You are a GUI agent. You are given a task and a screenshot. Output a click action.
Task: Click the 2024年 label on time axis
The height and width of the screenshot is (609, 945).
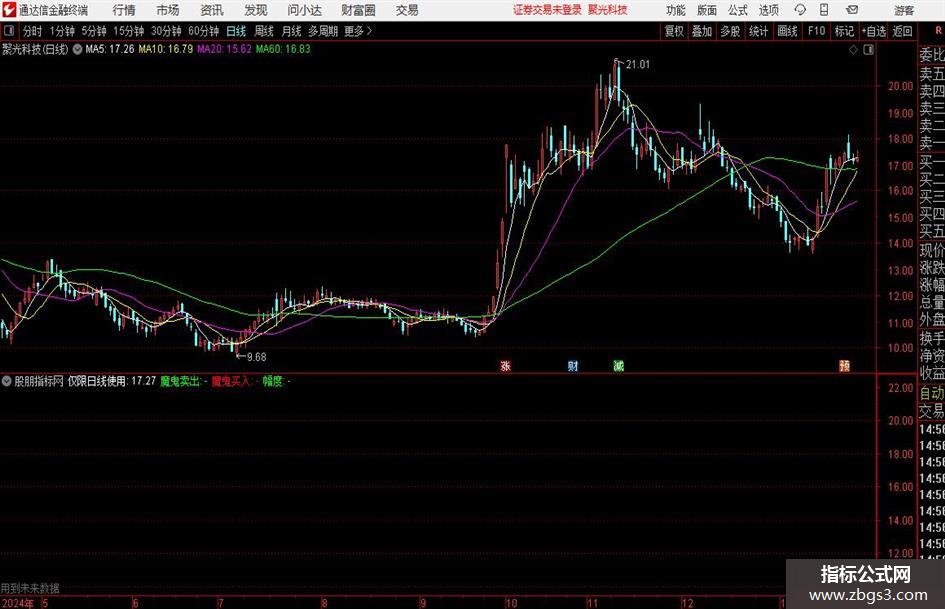coord(17,603)
